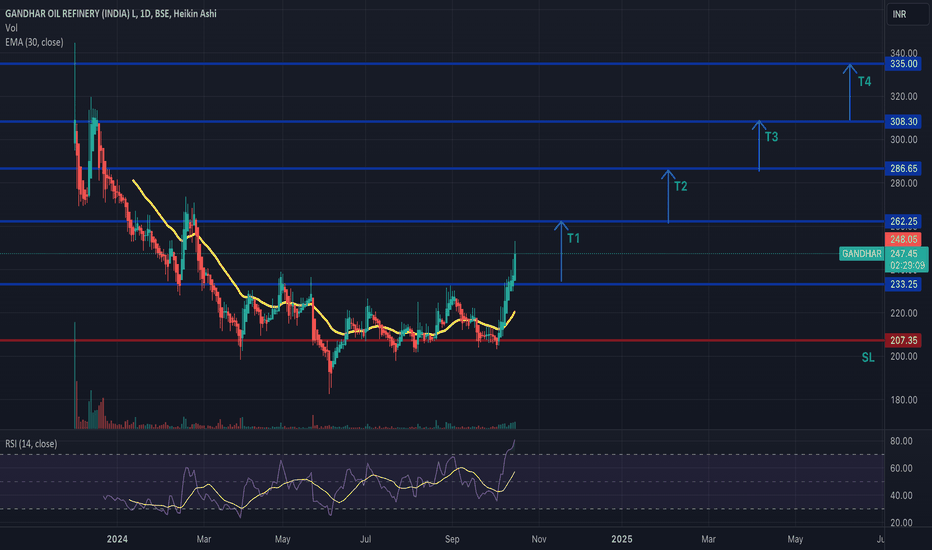Click the 335.00 price level label

[x=903, y=64]
